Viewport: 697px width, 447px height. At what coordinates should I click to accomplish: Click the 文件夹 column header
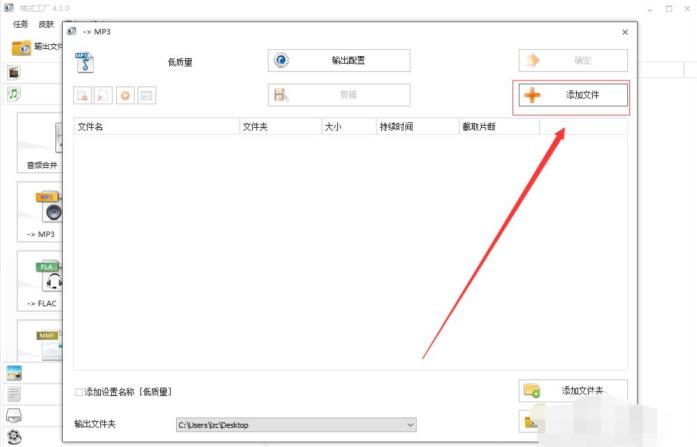pos(280,127)
